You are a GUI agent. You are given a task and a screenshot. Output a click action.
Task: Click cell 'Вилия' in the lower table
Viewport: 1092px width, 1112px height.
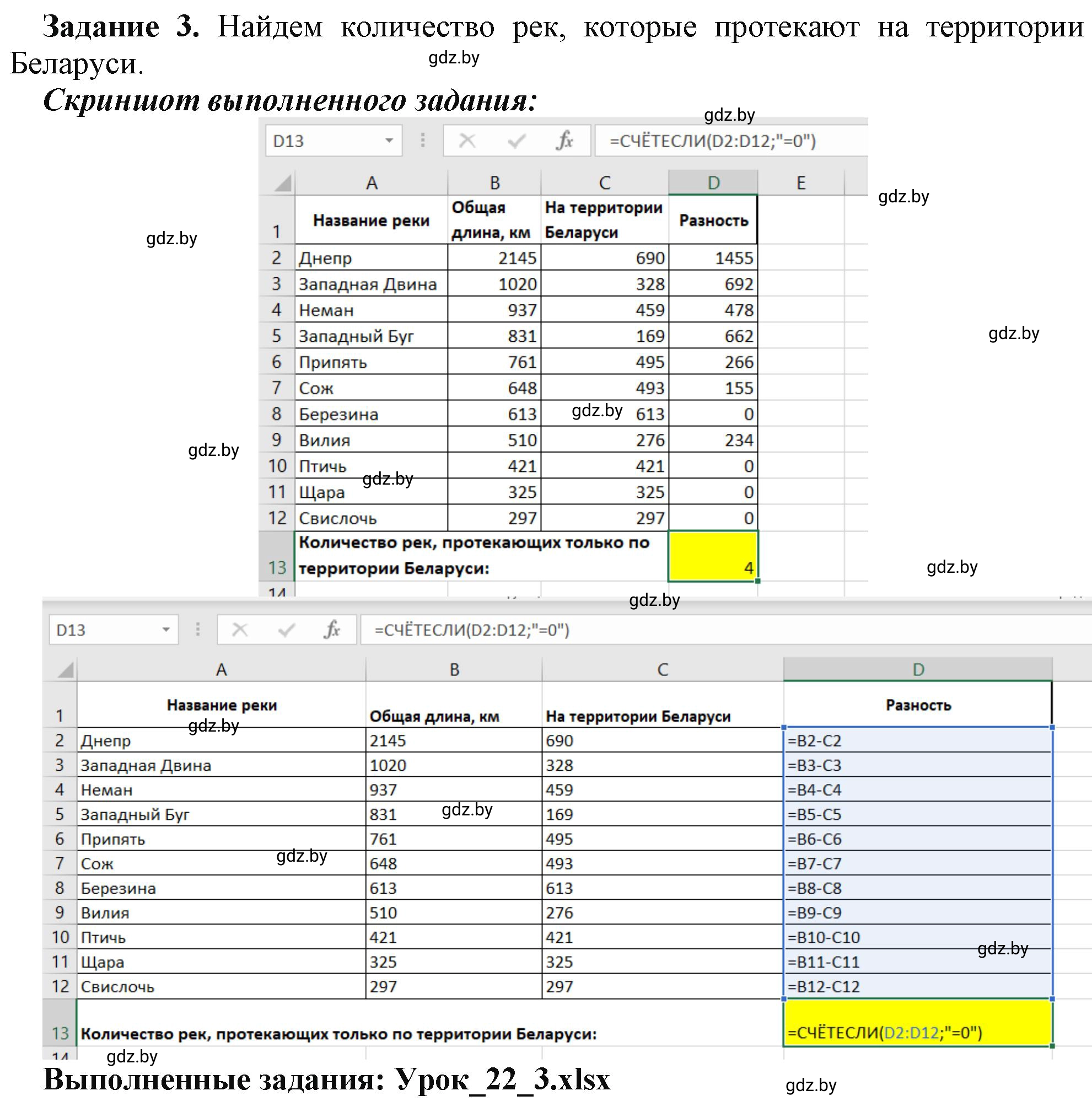[x=222, y=912]
